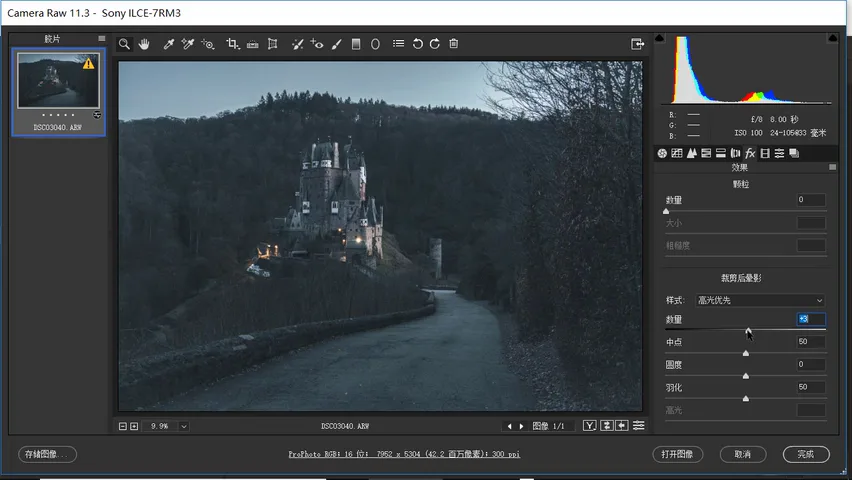The image size is (852, 480).
Task: Select the Hand tool
Action: [143, 44]
